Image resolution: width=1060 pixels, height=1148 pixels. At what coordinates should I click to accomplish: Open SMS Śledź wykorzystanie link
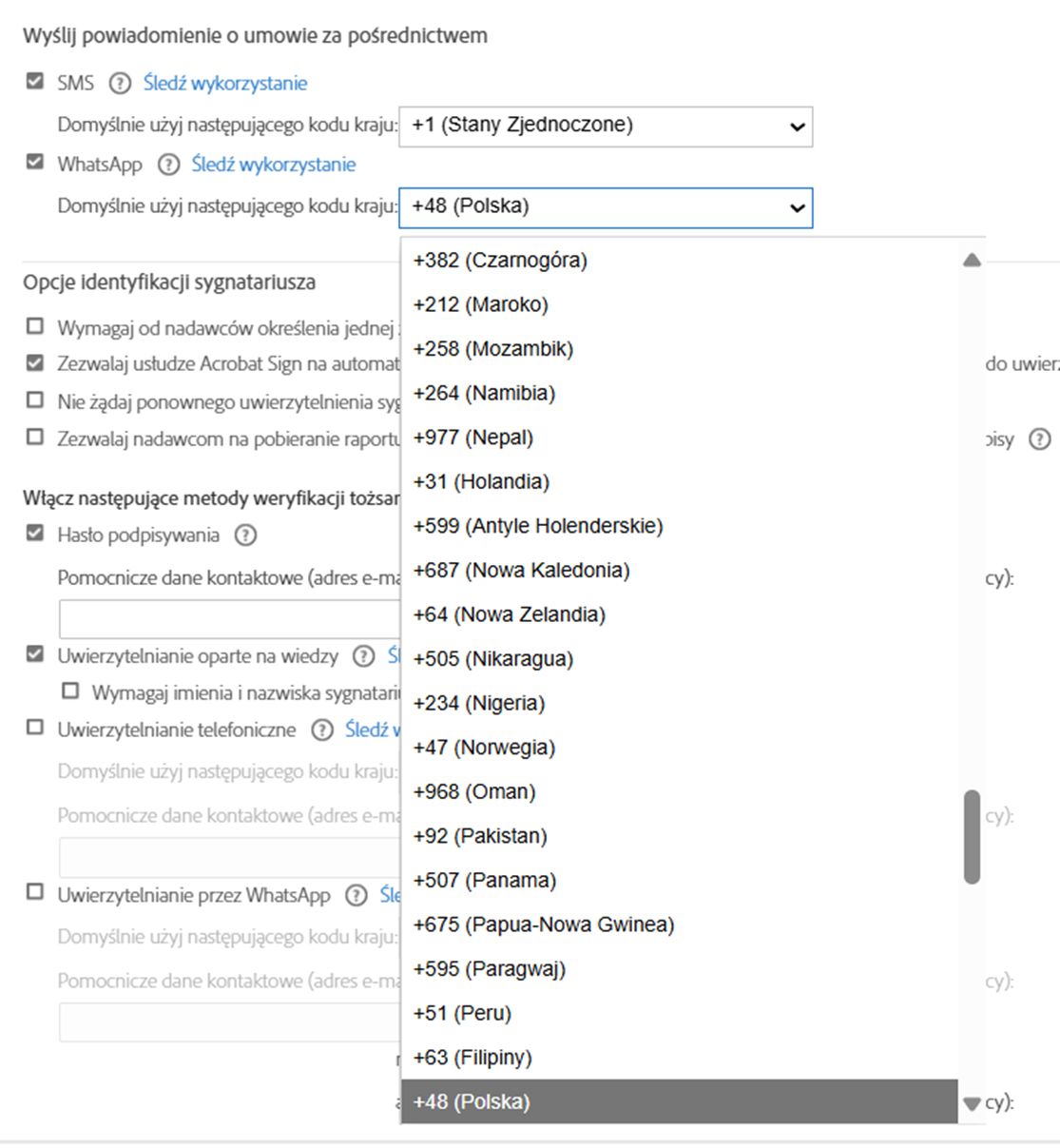click(x=225, y=84)
